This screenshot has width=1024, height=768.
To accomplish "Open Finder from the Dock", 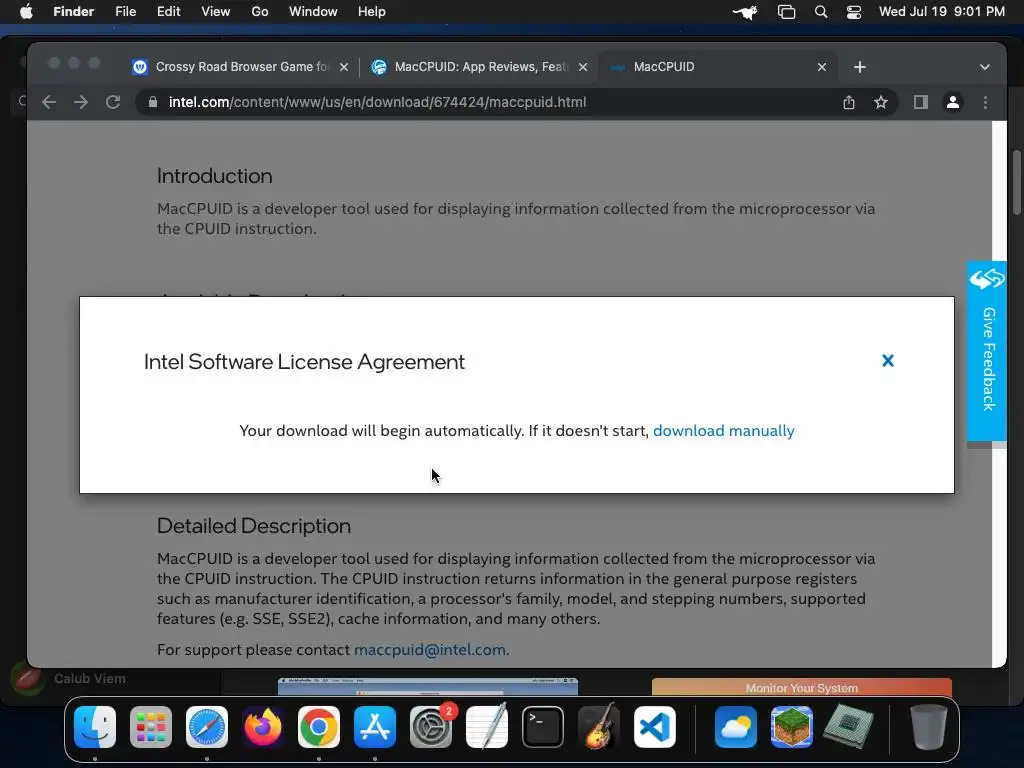I will coord(95,727).
